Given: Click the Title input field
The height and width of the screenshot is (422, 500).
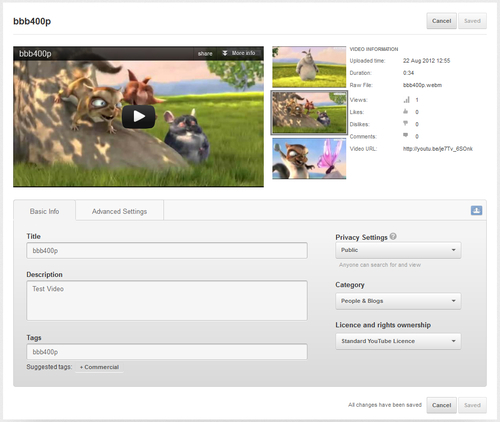Looking at the screenshot, I should (167, 251).
